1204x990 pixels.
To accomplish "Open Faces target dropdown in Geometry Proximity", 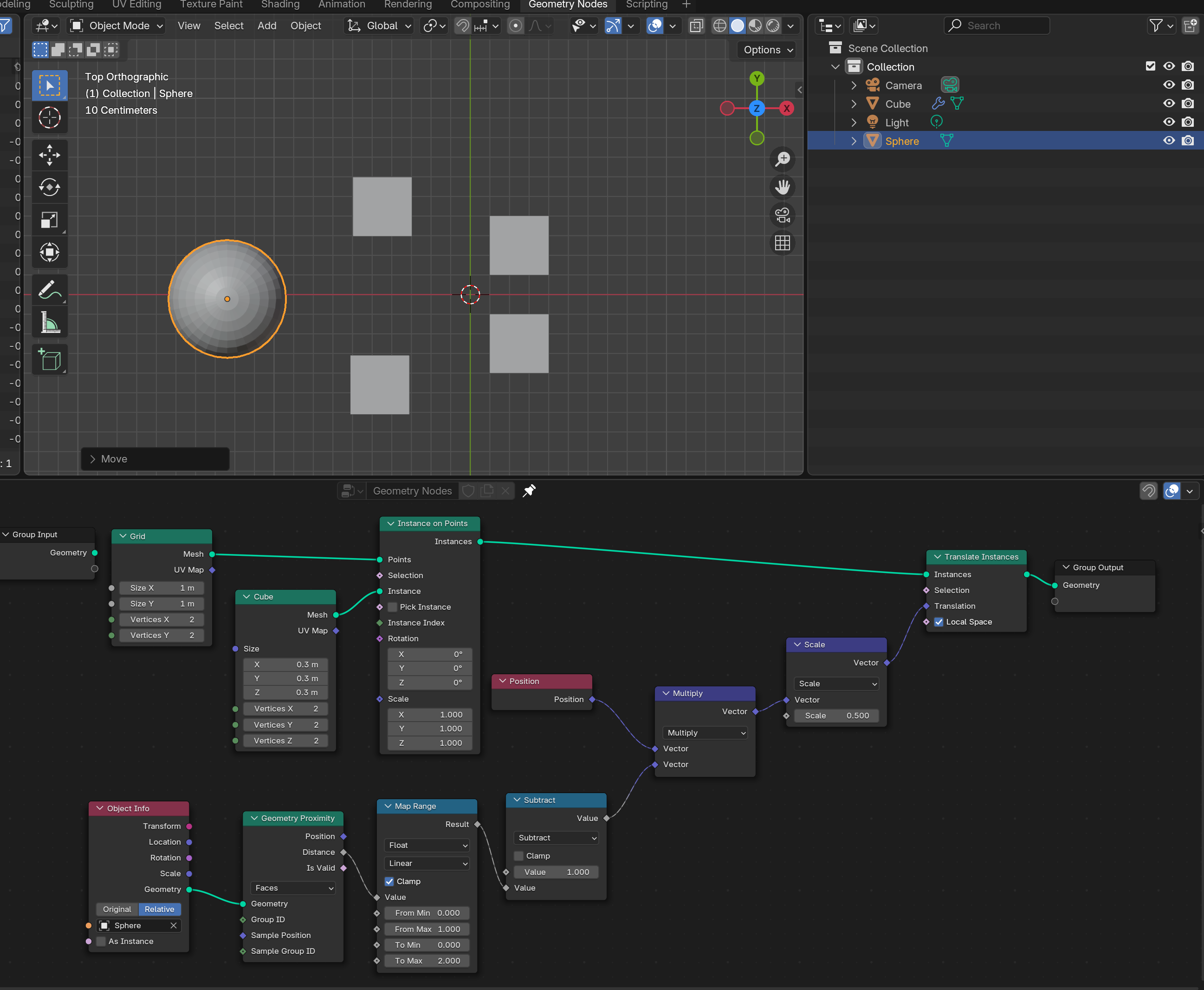I will [293, 888].
